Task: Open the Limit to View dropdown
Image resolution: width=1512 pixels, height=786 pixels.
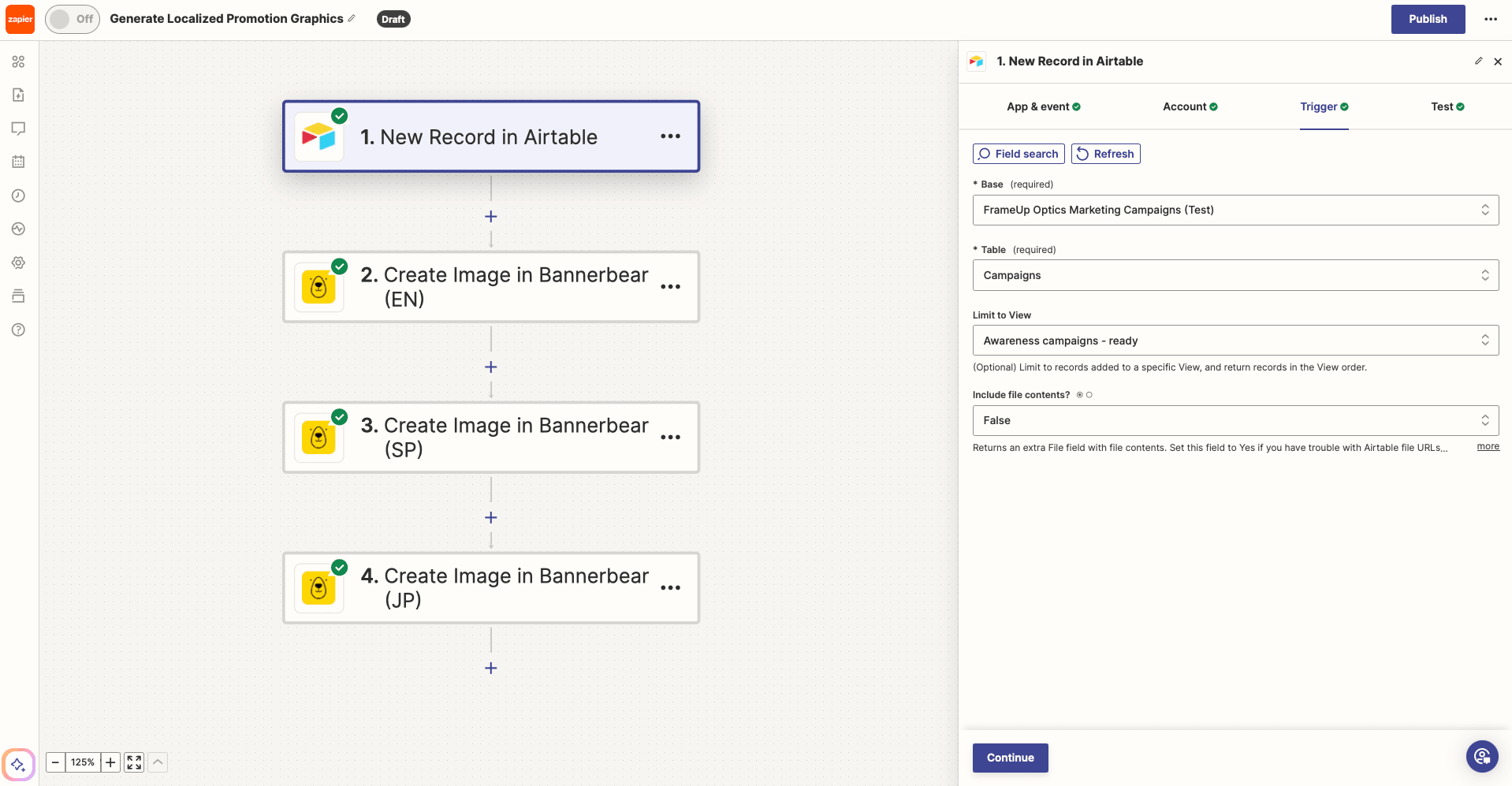Action: tap(1235, 340)
